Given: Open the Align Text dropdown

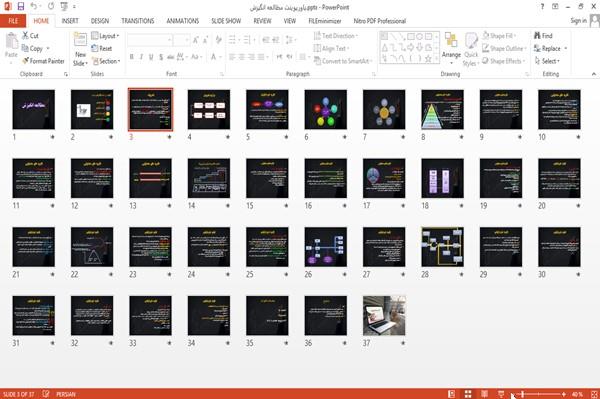Looking at the screenshot, I should click(x=331, y=48).
